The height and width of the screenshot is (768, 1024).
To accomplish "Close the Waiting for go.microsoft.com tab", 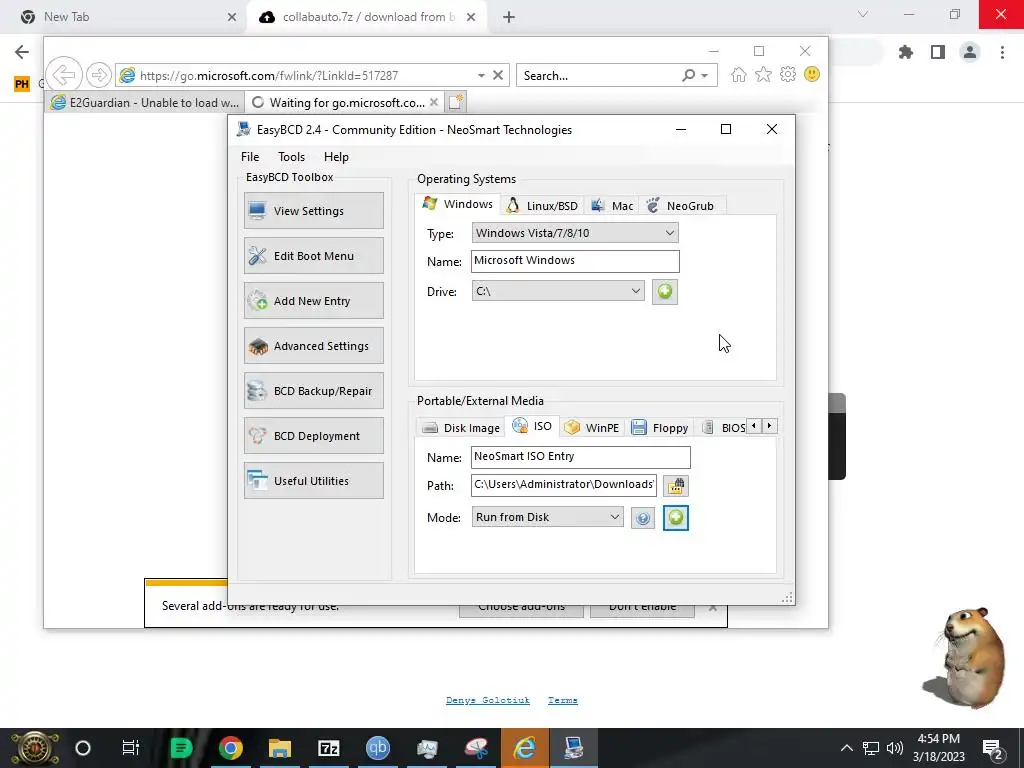I will [x=434, y=103].
